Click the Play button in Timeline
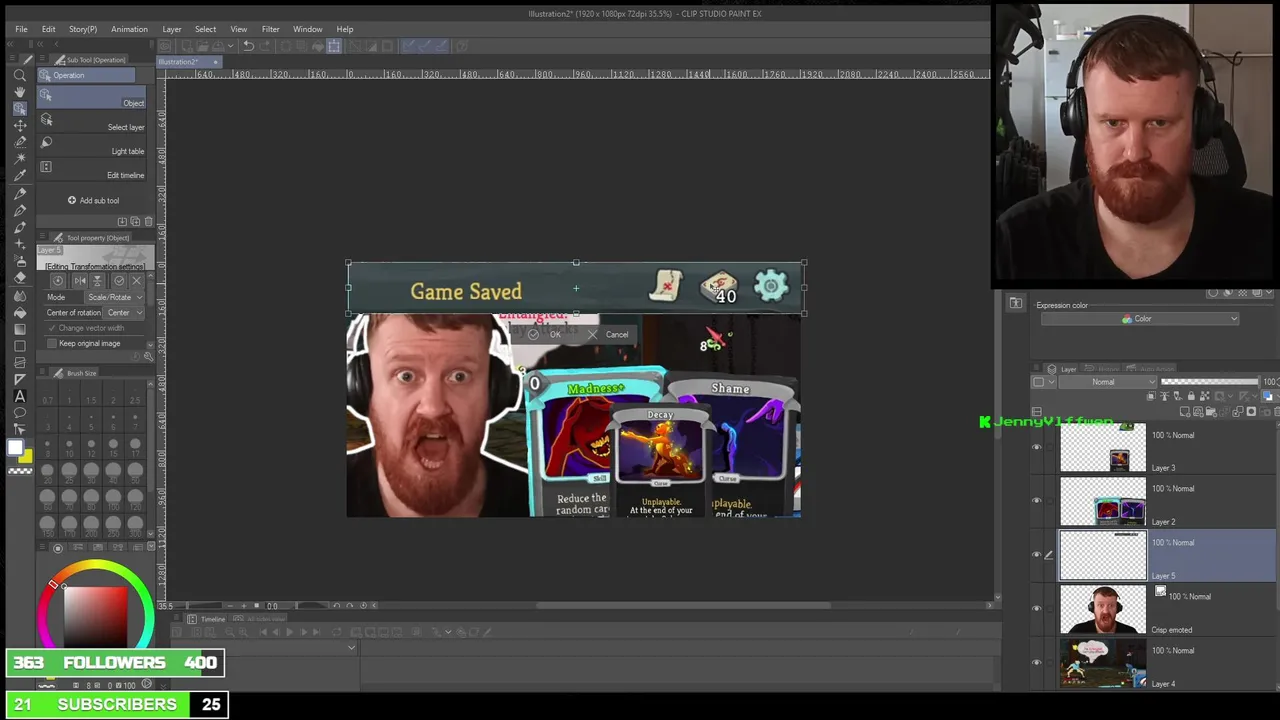The image size is (1280, 720). [x=290, y=632]
